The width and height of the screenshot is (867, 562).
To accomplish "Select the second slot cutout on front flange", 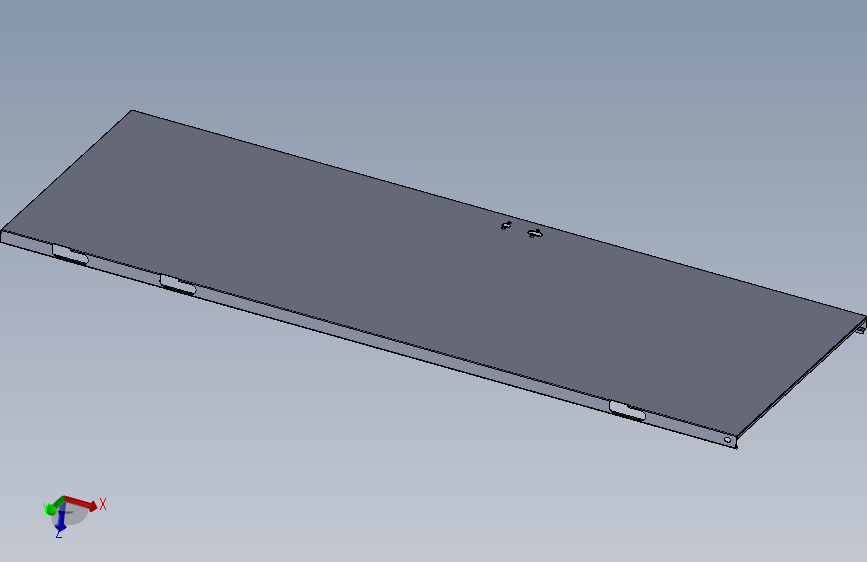I will point(178,284).
